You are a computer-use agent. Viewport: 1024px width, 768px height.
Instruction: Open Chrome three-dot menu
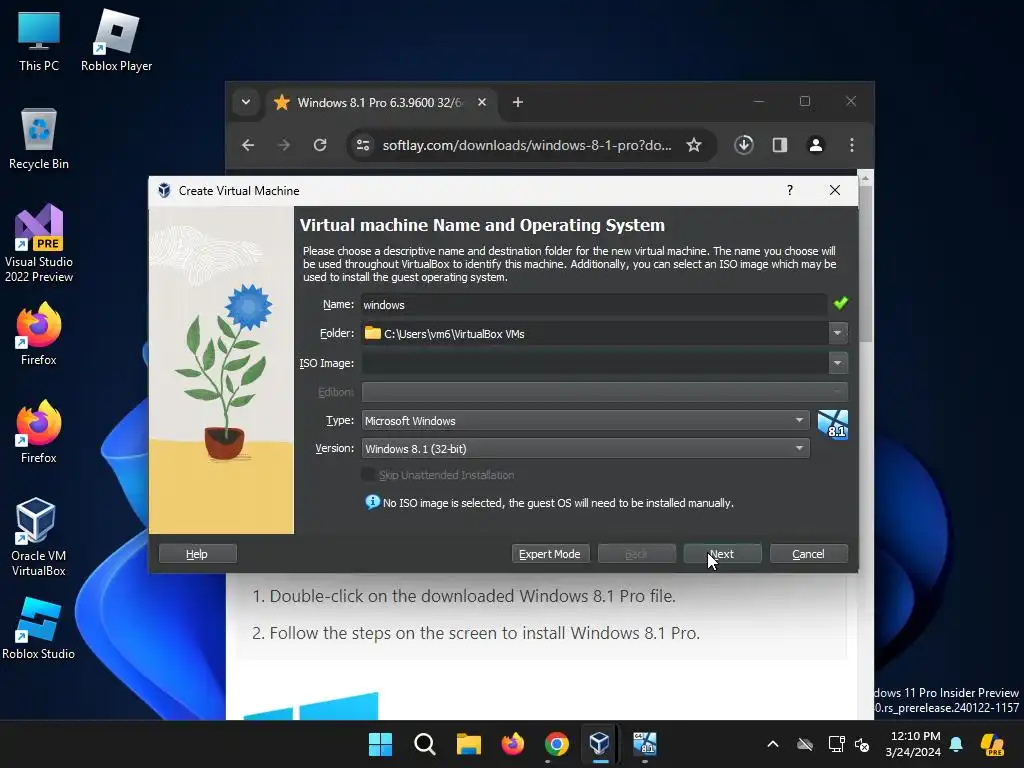coord(852,145)
